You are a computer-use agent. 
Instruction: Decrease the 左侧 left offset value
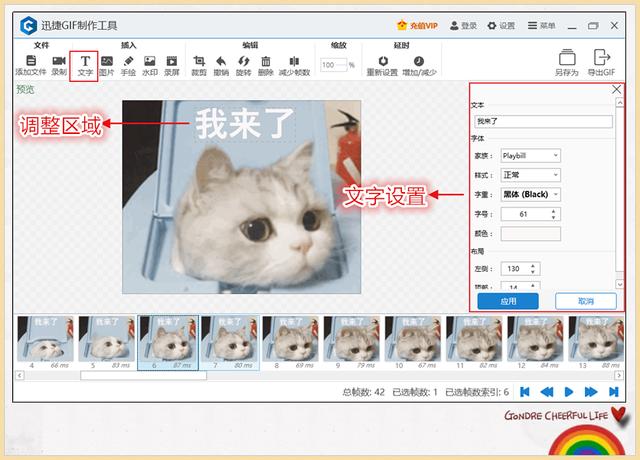(x=533, y=272)
